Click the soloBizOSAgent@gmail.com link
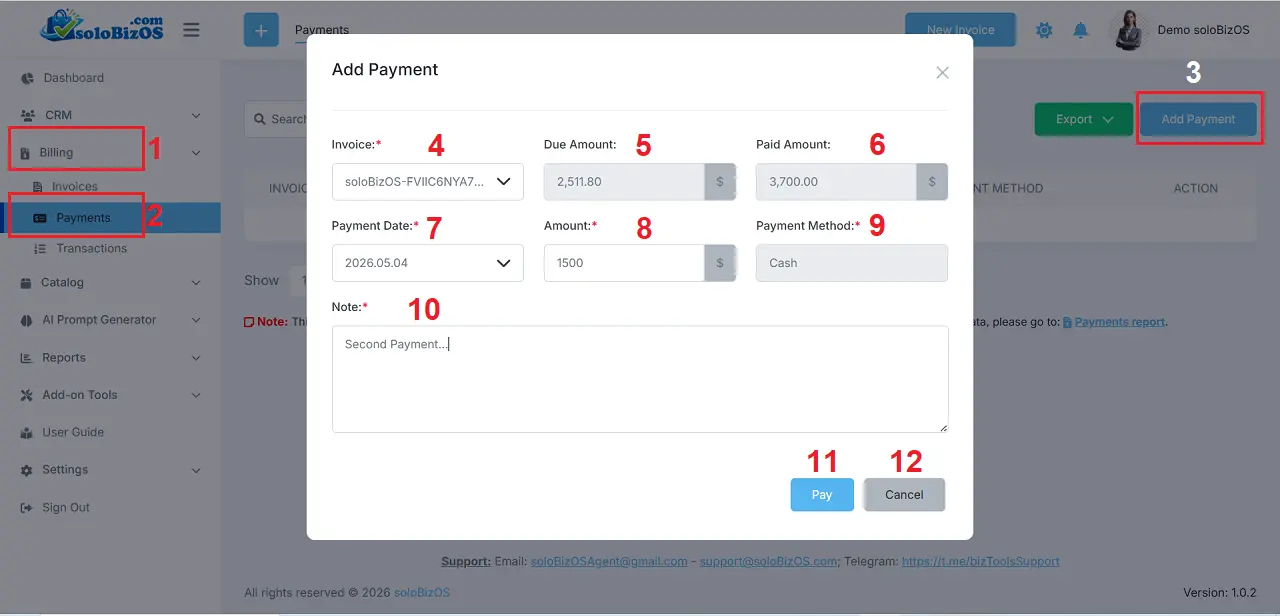 (609, 561)
